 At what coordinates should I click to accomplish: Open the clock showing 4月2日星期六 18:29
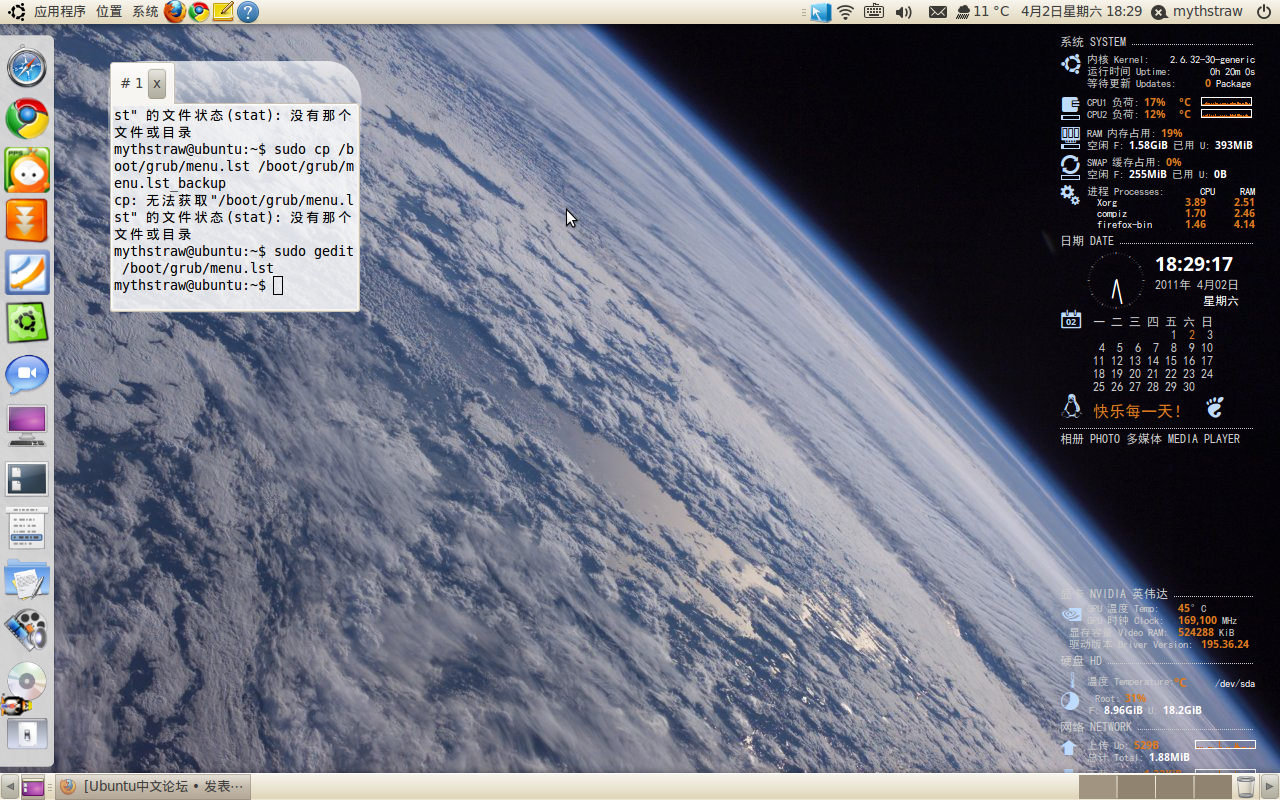(x=1081, y=12)
